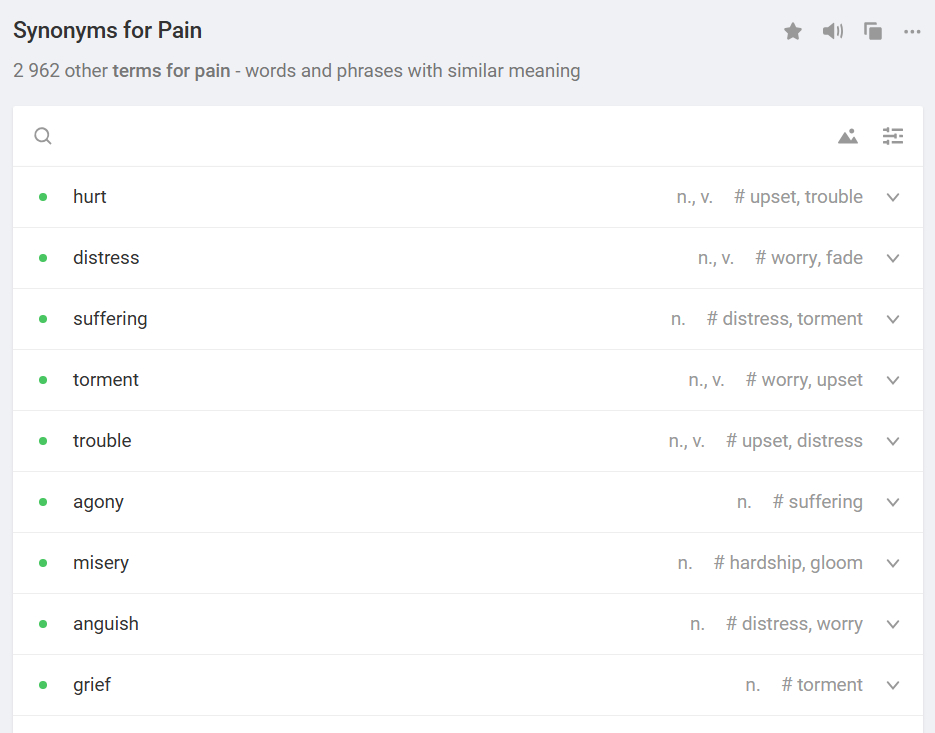The height and width of the screenshot is (733, 935).
Task: Click the green dot beside hurt
Action: coord(43,198)
